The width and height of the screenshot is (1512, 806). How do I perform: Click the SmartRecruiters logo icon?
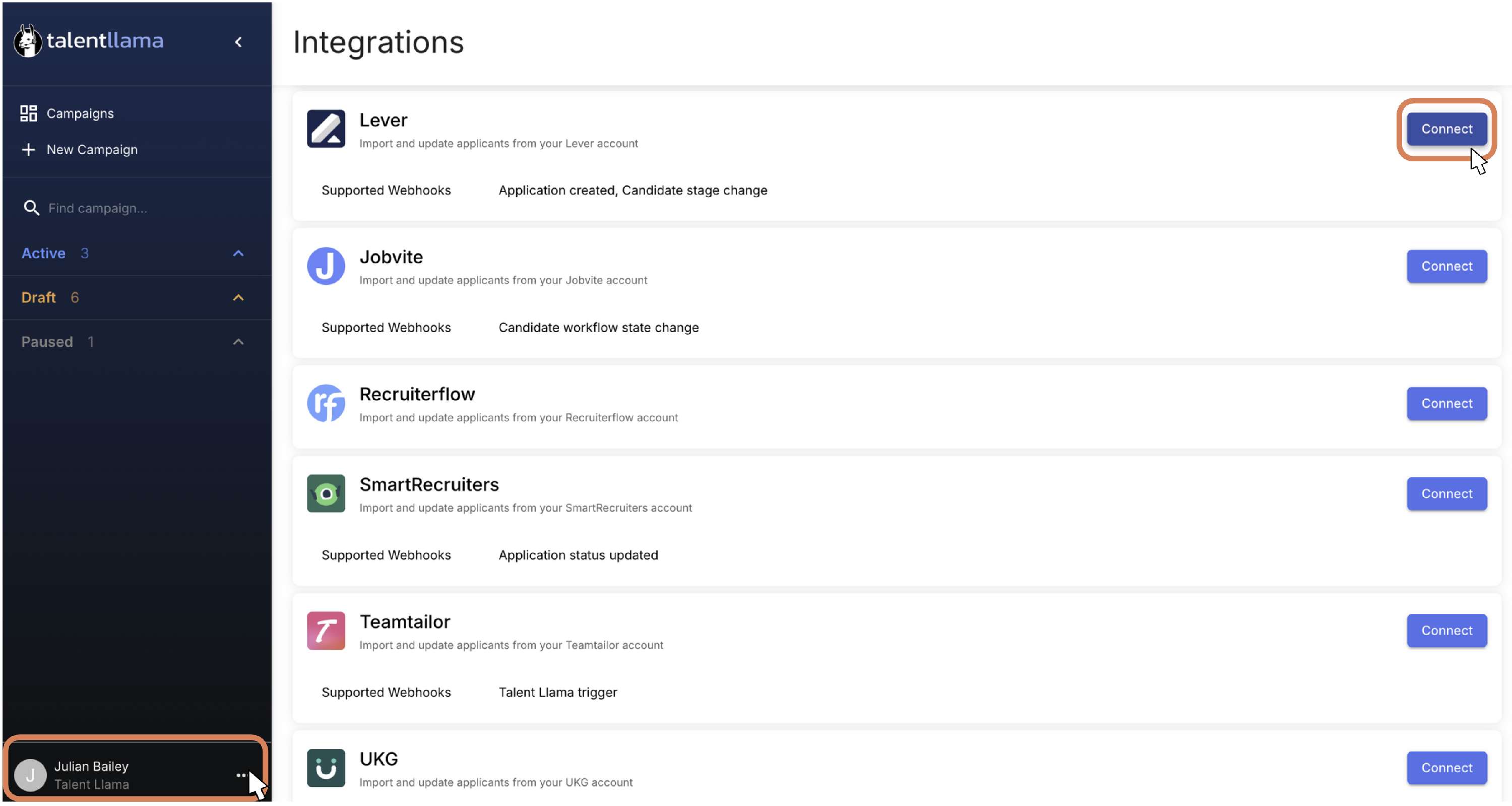(x=326, y=493)
